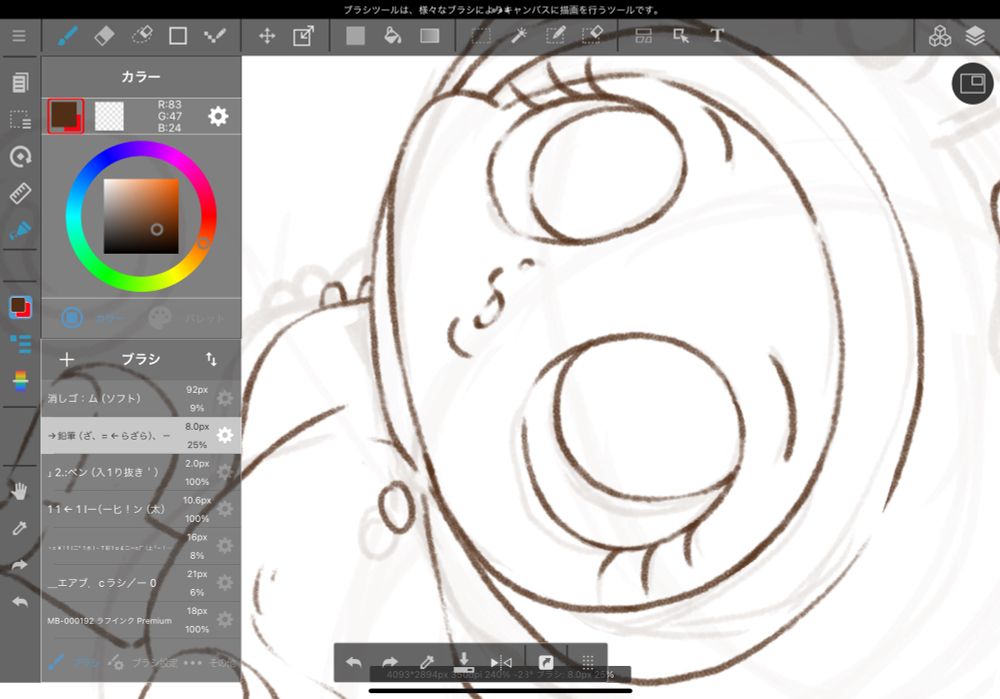Select the Brush tool in top toolbar
Viewport: 1000px width, 699px height.
pyautogui.click(x=68, y=36)
